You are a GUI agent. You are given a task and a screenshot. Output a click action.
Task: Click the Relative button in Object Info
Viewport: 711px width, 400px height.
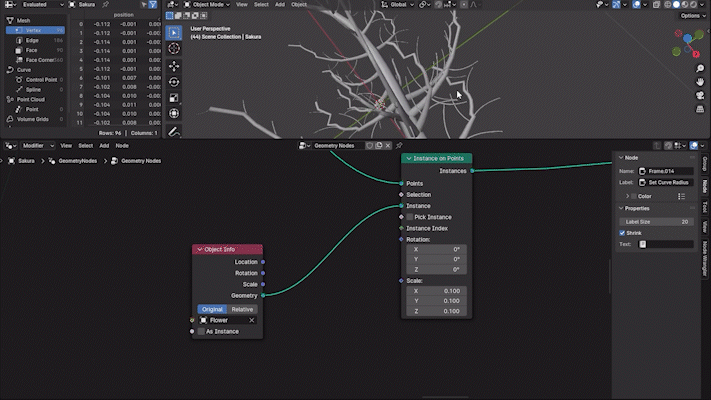[x=242, y=309]
